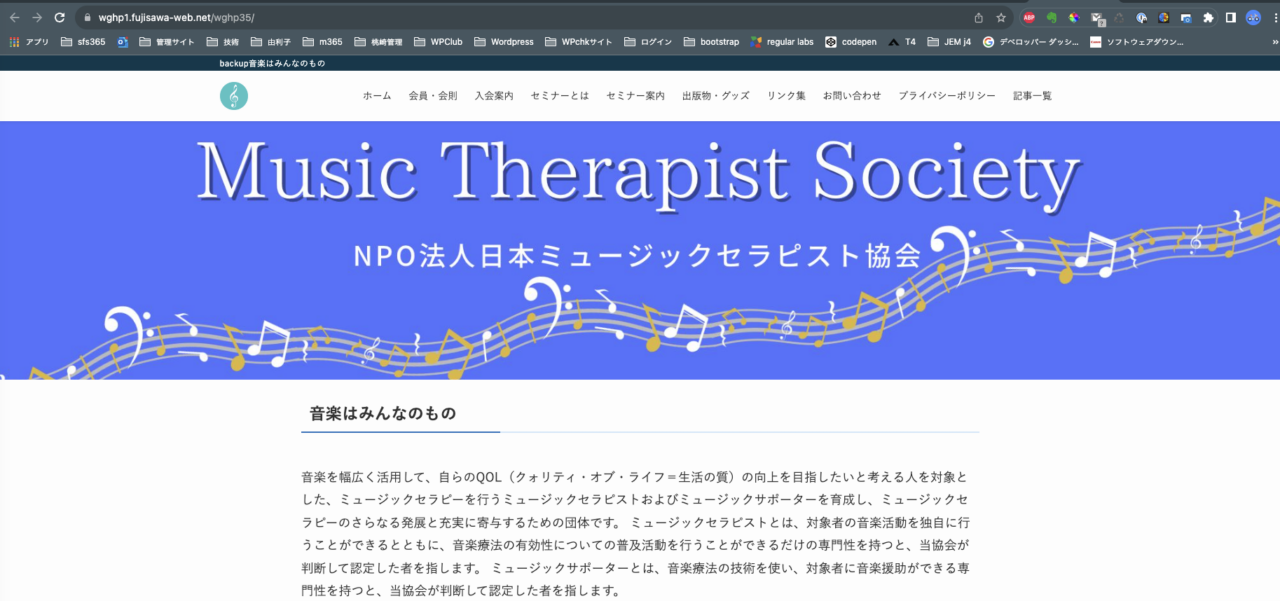Open the デベロッパー ダッシ… Google bookmark
Screen dimensions: 1280x601
coord(1030,42)
